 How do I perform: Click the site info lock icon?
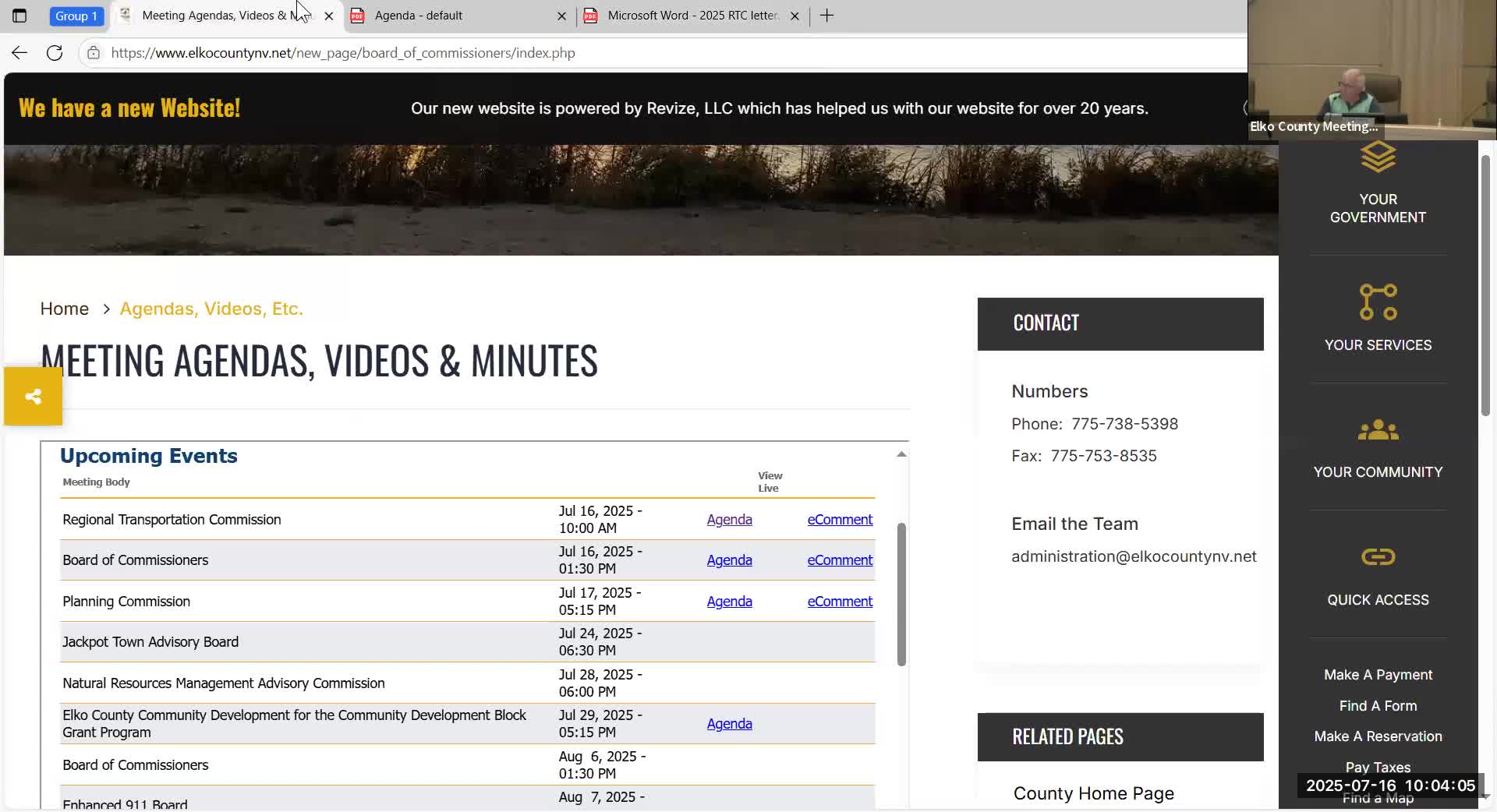(94, 53)
